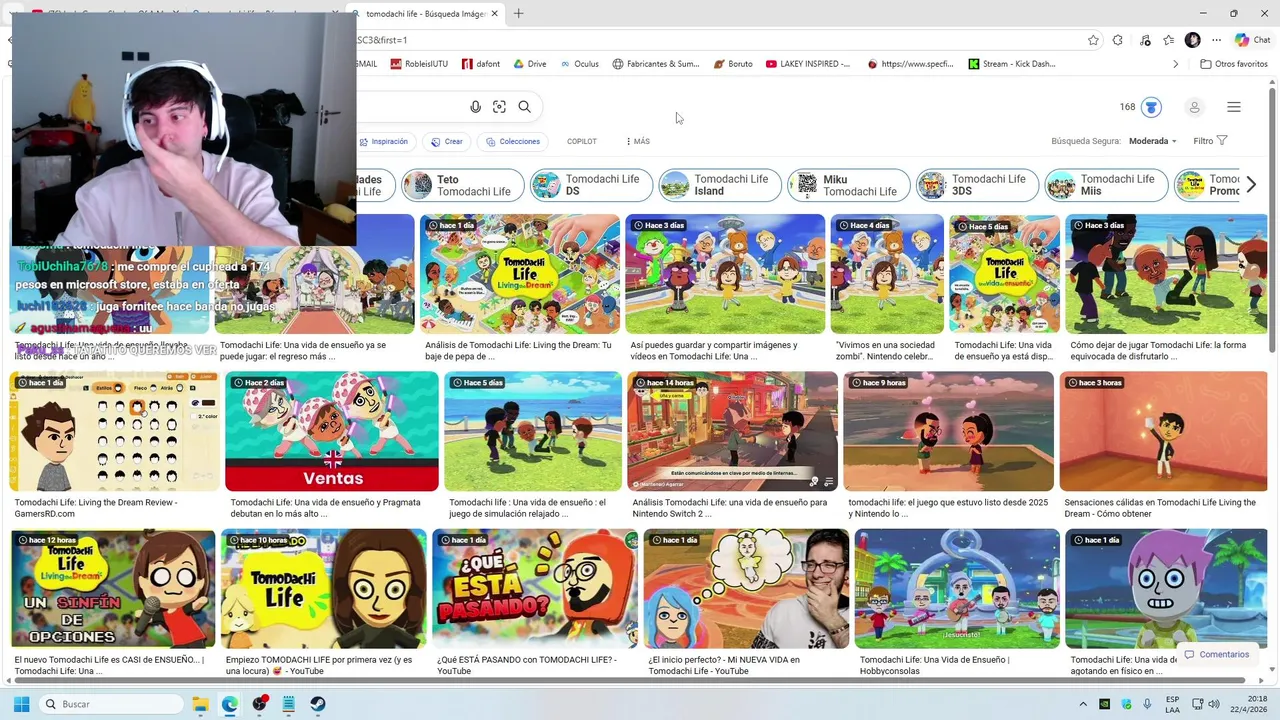Viewport: 1280px width, 720px height.
Task: Click the Comentarios feedback button
Action: pos(1217,654)
